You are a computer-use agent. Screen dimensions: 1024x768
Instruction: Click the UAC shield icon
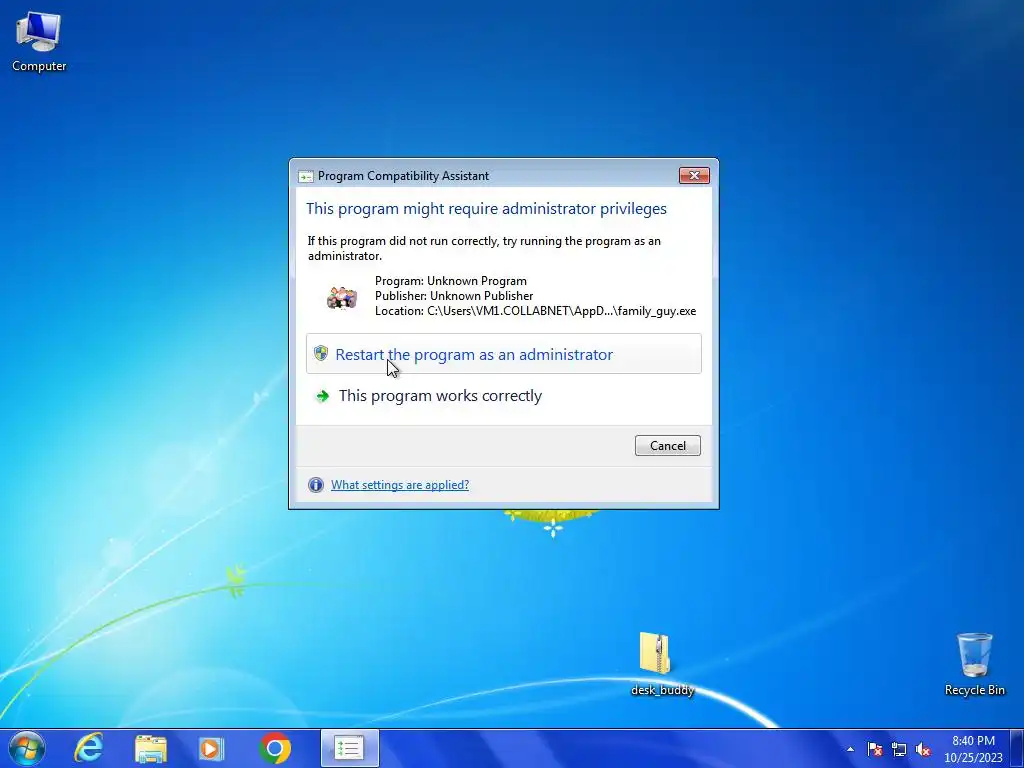[321, 353]
